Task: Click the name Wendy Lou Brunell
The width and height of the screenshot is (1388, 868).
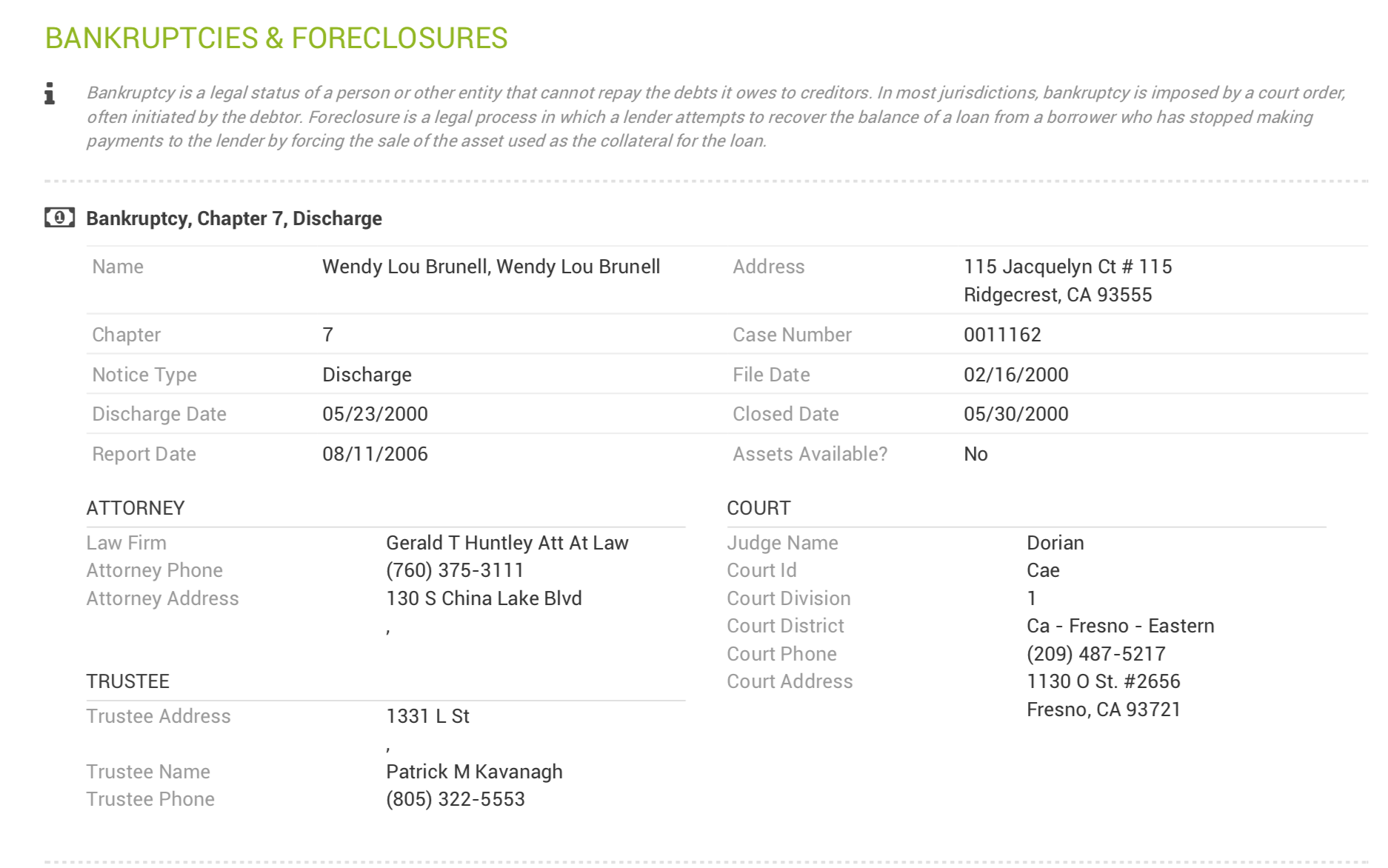Action: [x=491, y=267]
